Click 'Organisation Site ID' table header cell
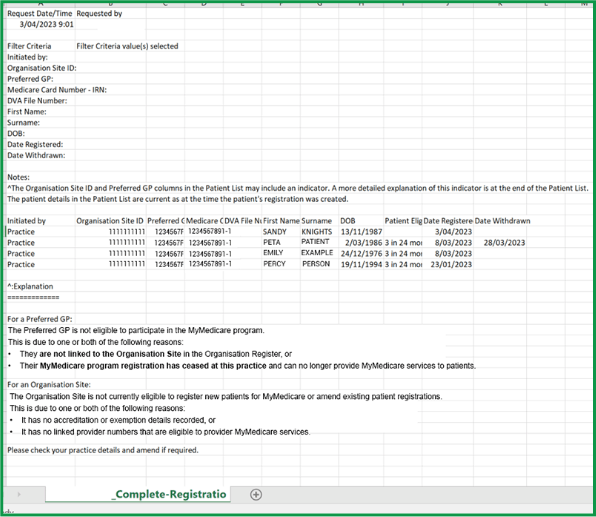 coord(110,221)
